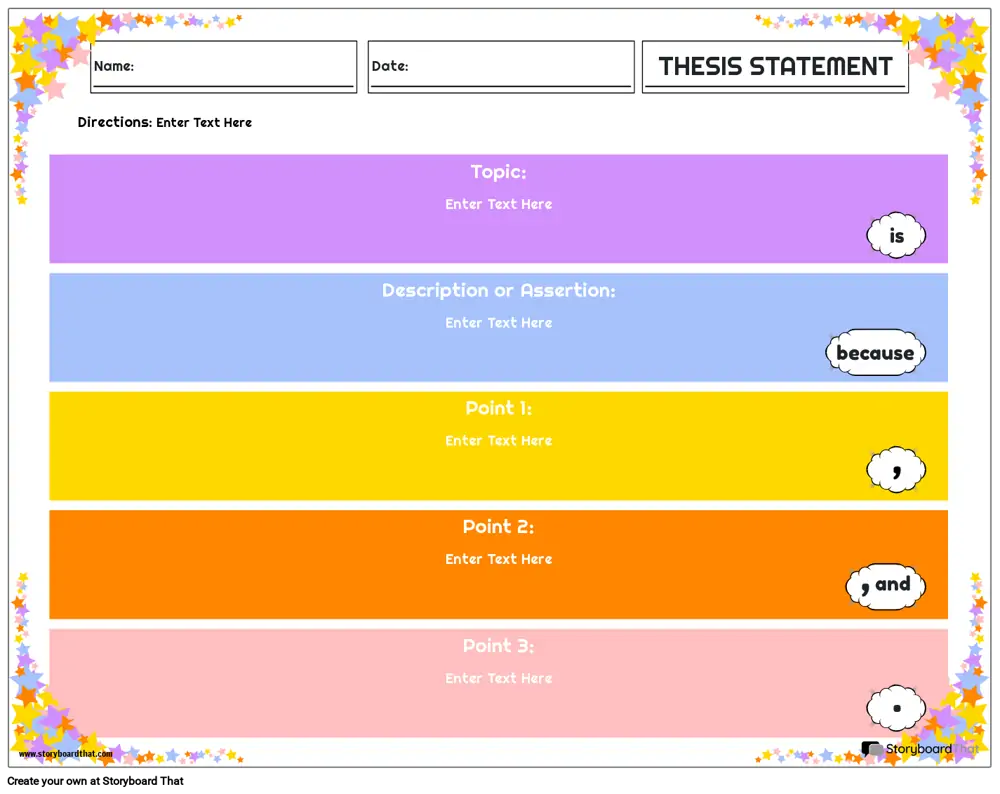The width and height of the screenshot is (1000, 794).
Task: Select the "because" cloud bubble
Action: pyautogui.click(x=875, y=353)
